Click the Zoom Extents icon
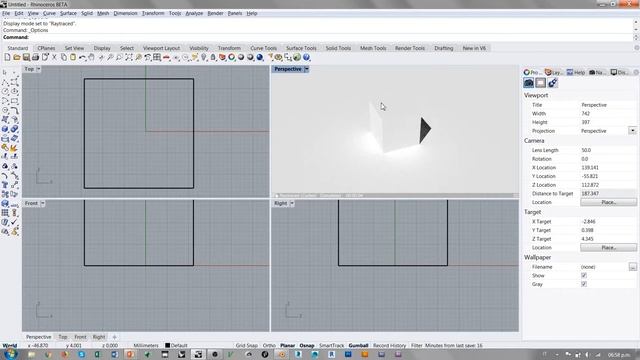The image size is (640, 360). 129,58
